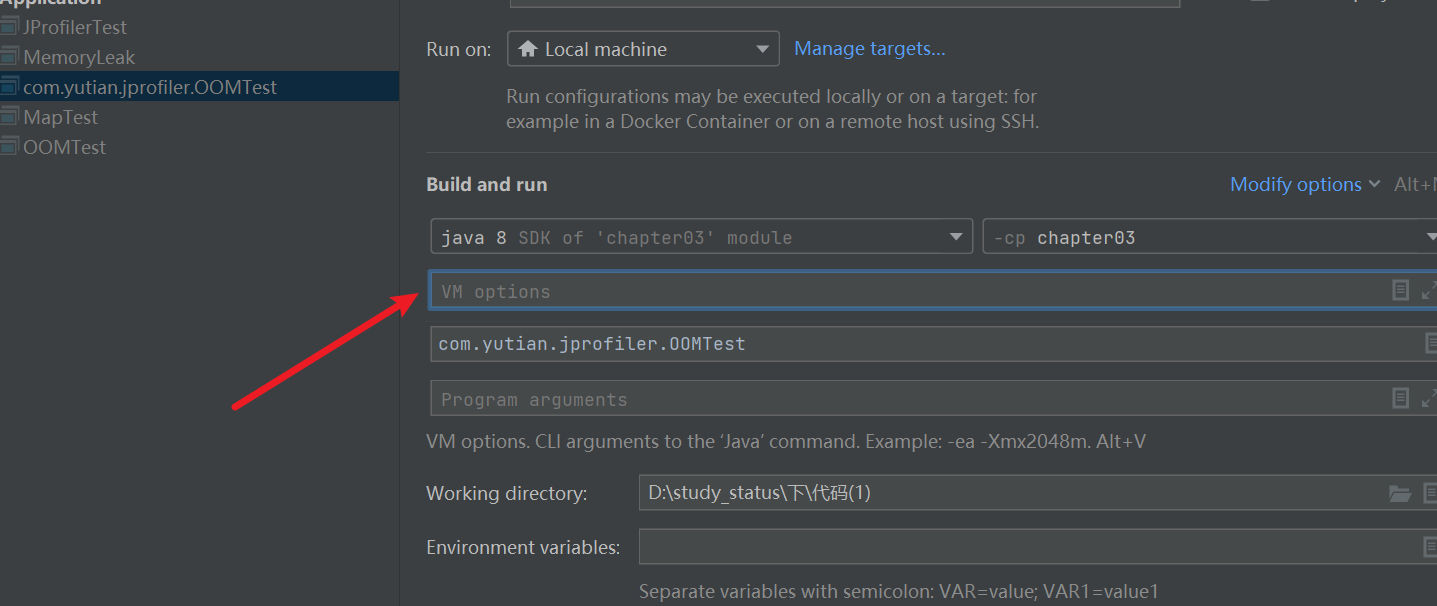Click the Manage targets link

click(869, 48)
